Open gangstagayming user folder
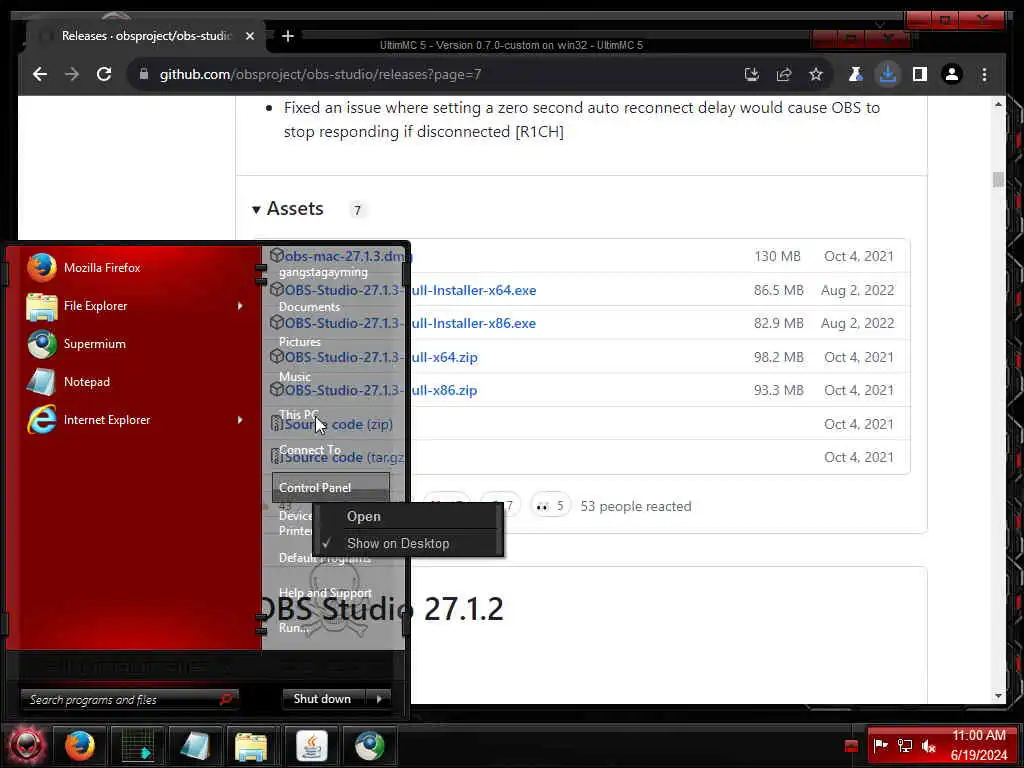1024x768 pixels. click(x=323, y=272)
